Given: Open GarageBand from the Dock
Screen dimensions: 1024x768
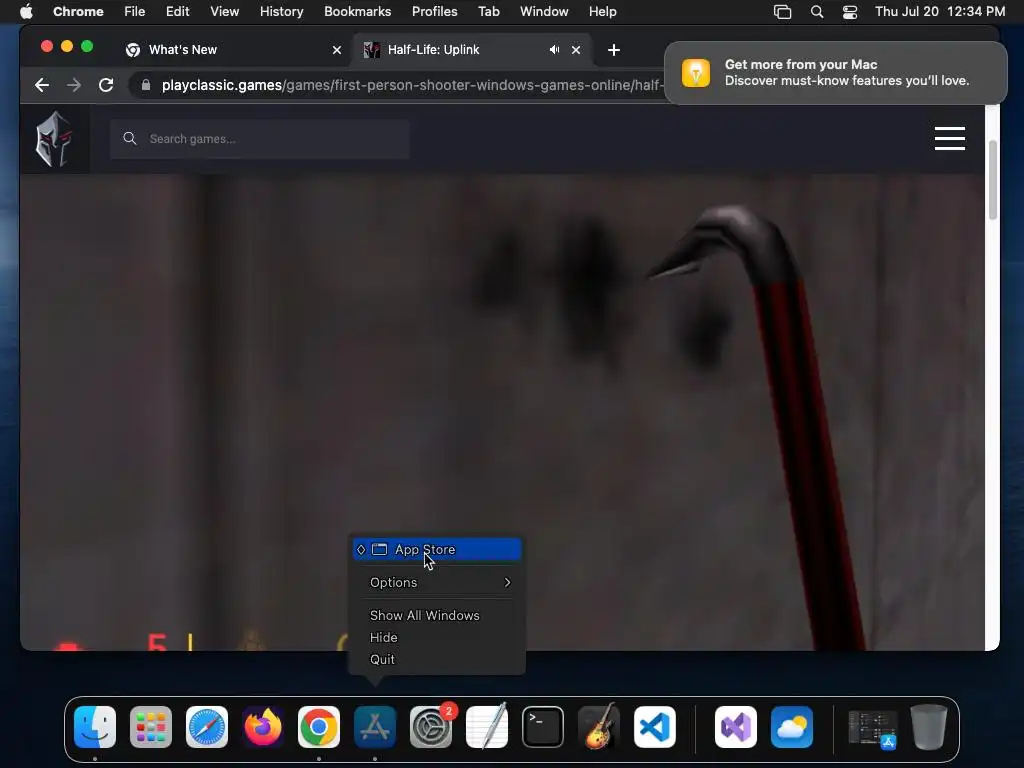Looking at the screenshot, I should (x=599, y=727).
